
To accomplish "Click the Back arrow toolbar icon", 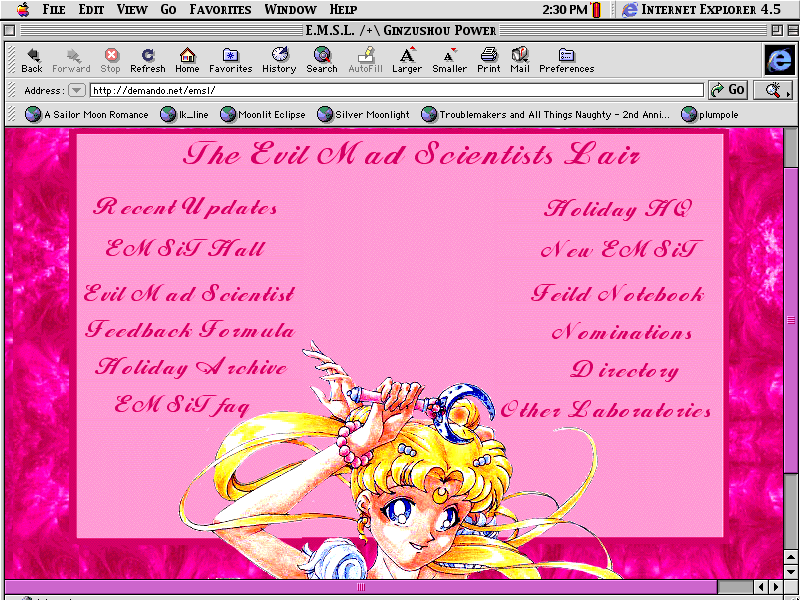I will (x=32, y=56).
